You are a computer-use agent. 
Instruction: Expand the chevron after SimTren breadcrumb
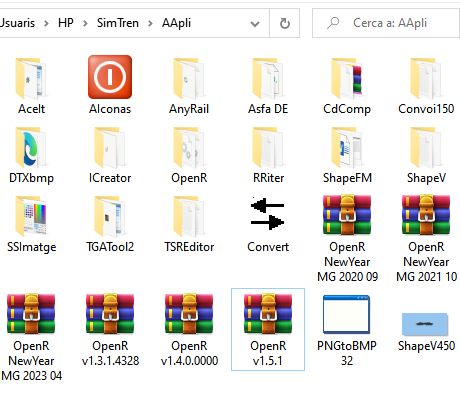coord(150,24)
